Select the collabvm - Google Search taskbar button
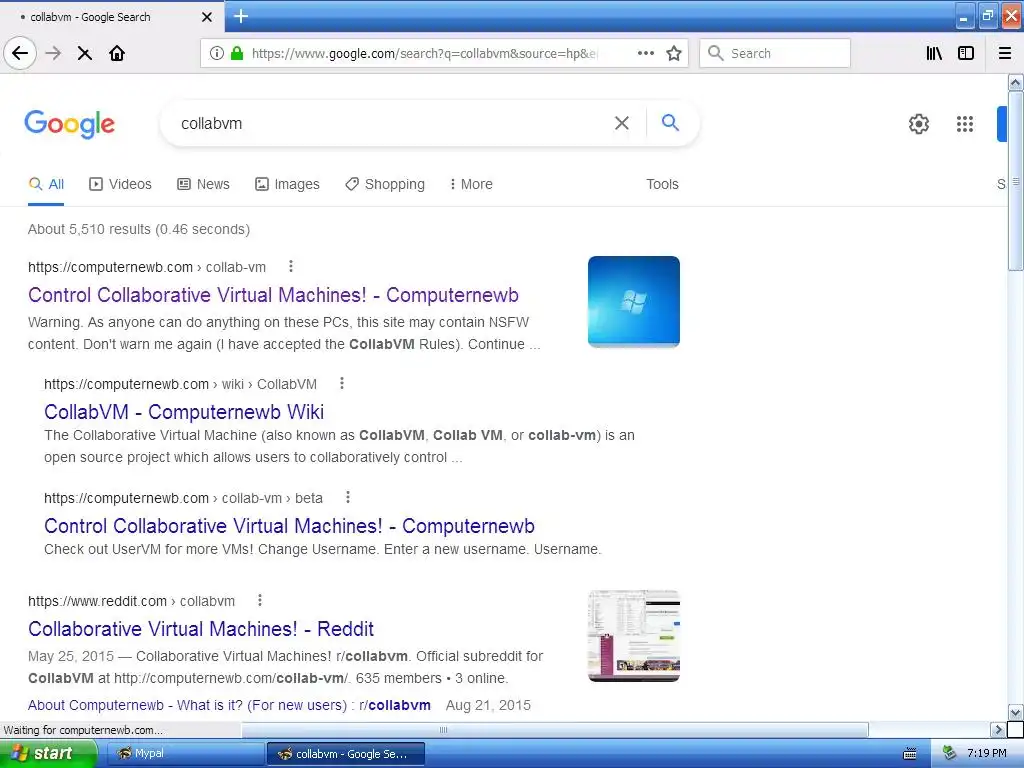 [x=345, y=754]
